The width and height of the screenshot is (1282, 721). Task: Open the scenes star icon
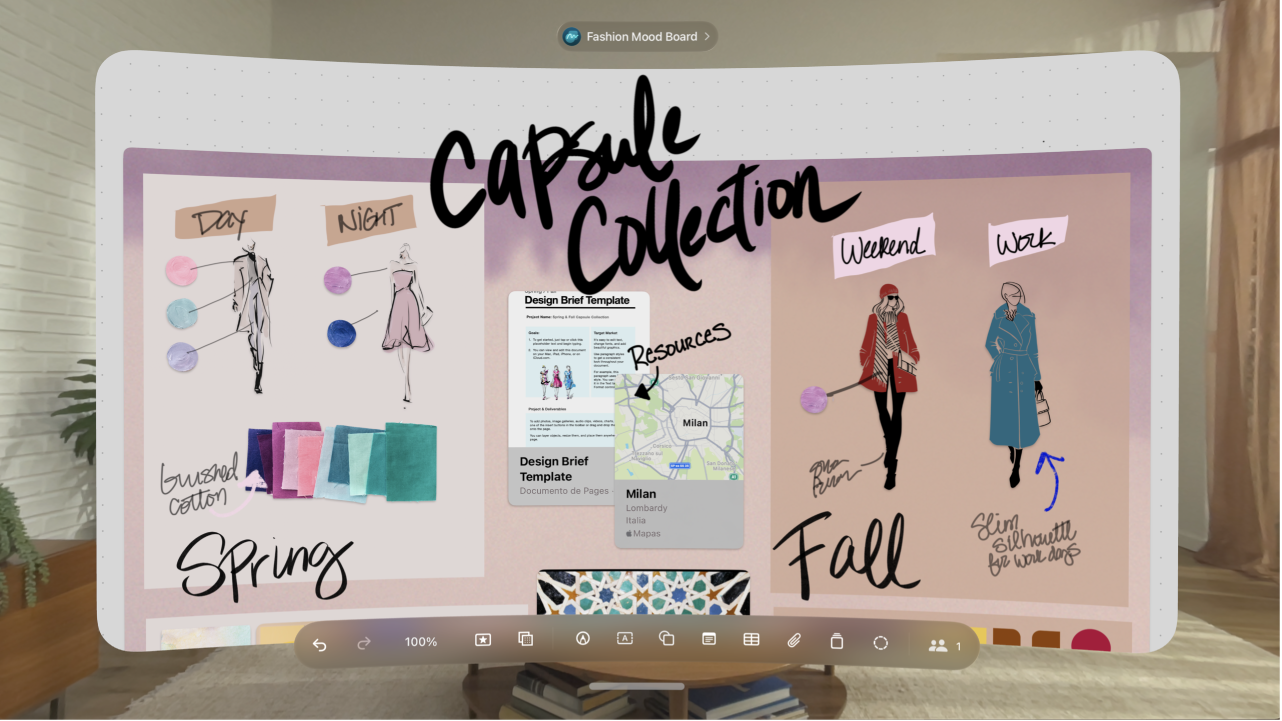pyautogui.click(x=483, y=640)
